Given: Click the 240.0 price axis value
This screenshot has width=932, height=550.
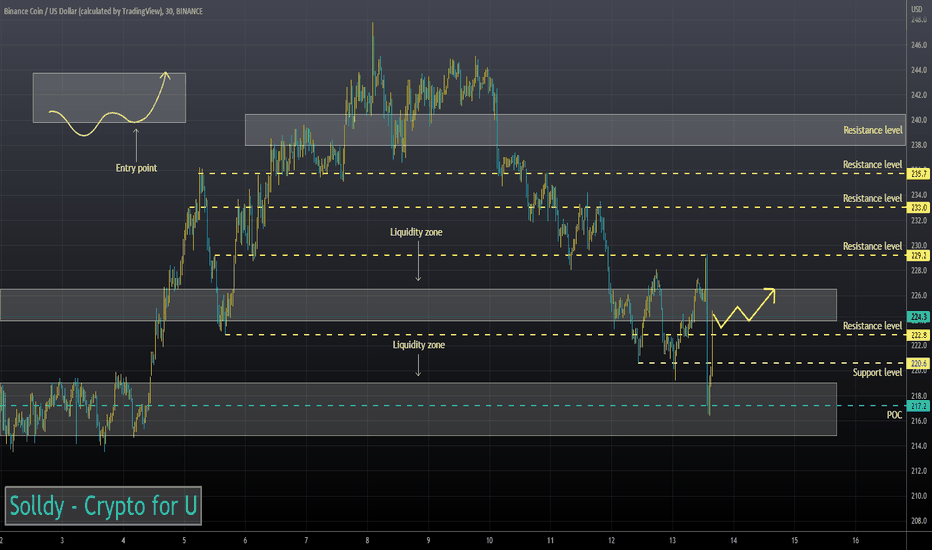Looking at the screenshot, I should click(918, 120).
